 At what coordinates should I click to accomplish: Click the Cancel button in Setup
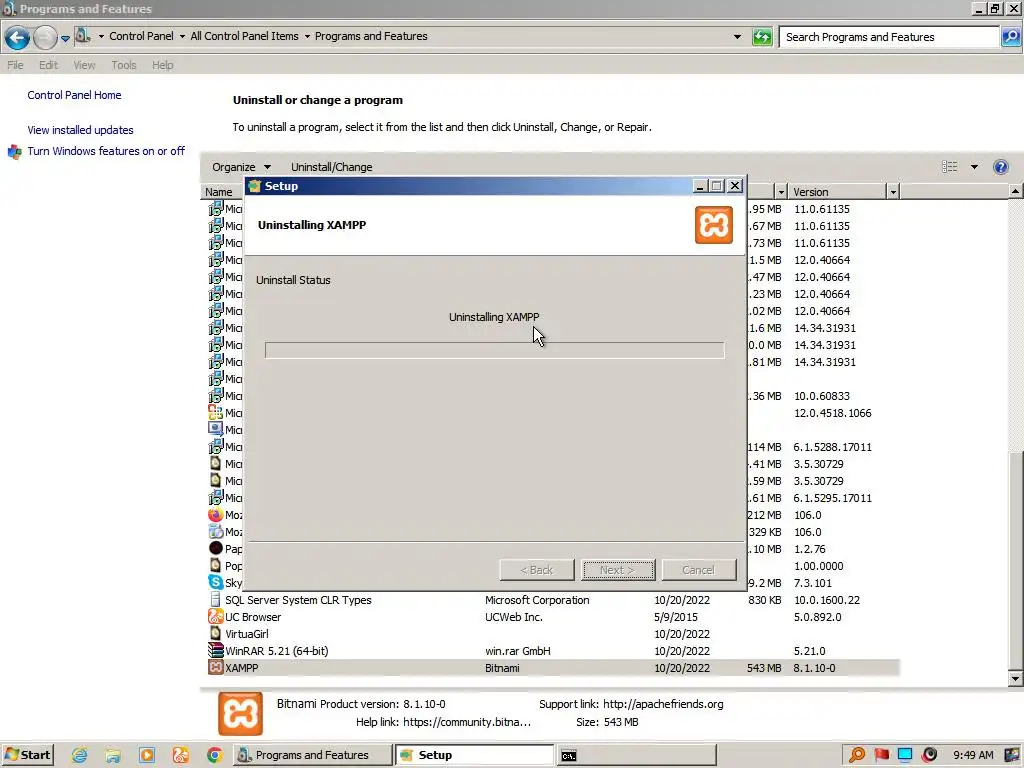(x=699, y=570)
